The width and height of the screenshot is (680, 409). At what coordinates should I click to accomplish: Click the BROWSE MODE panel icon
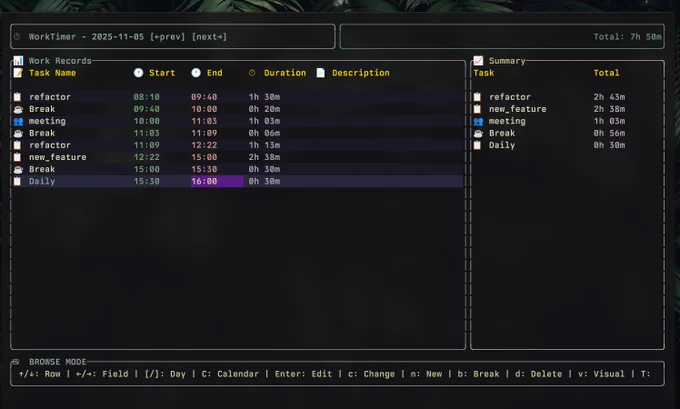click(x=16, y=362)
